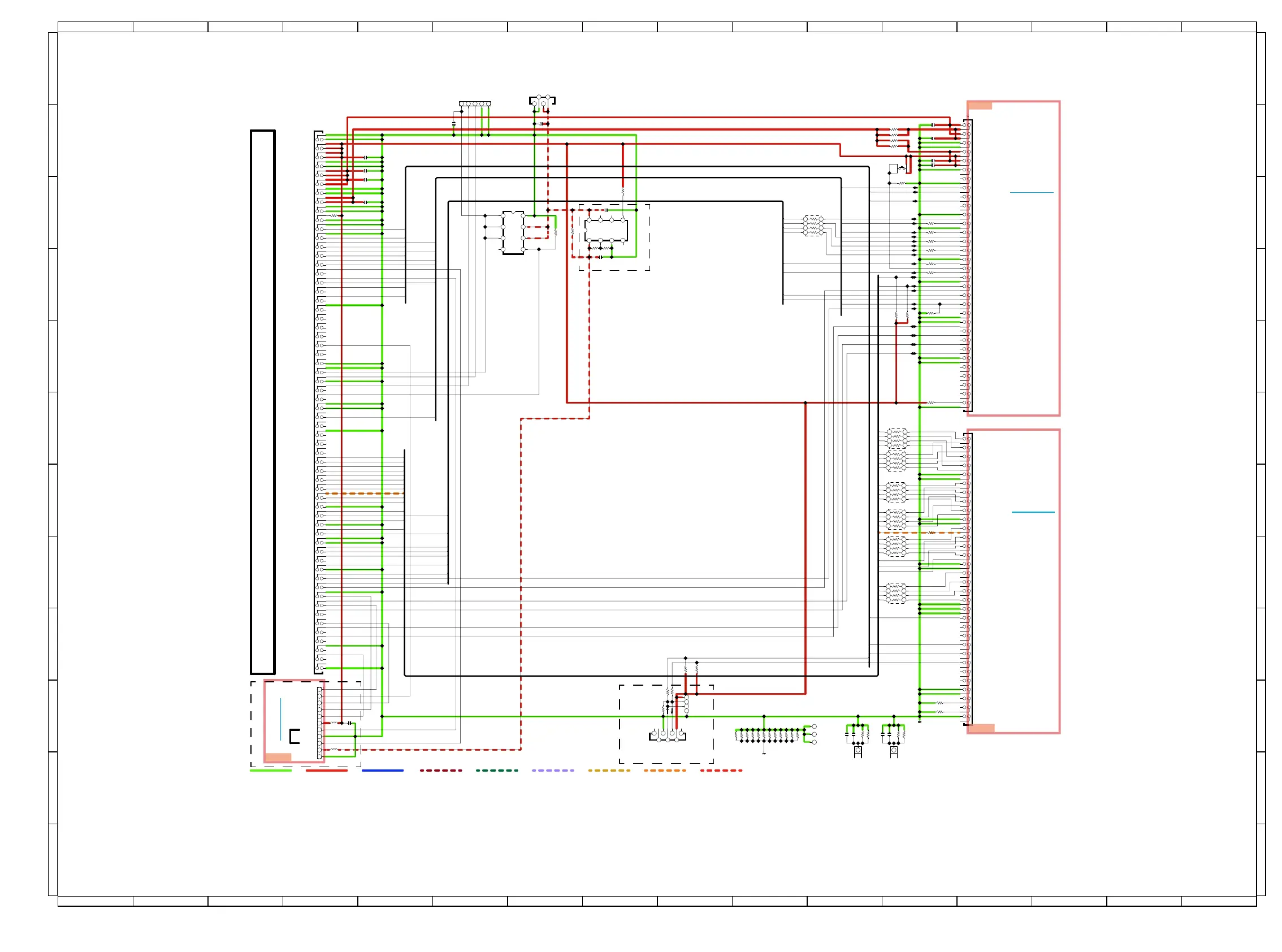
Task: Select the six-pin horizontal connector at top
Action: point(475,103)
